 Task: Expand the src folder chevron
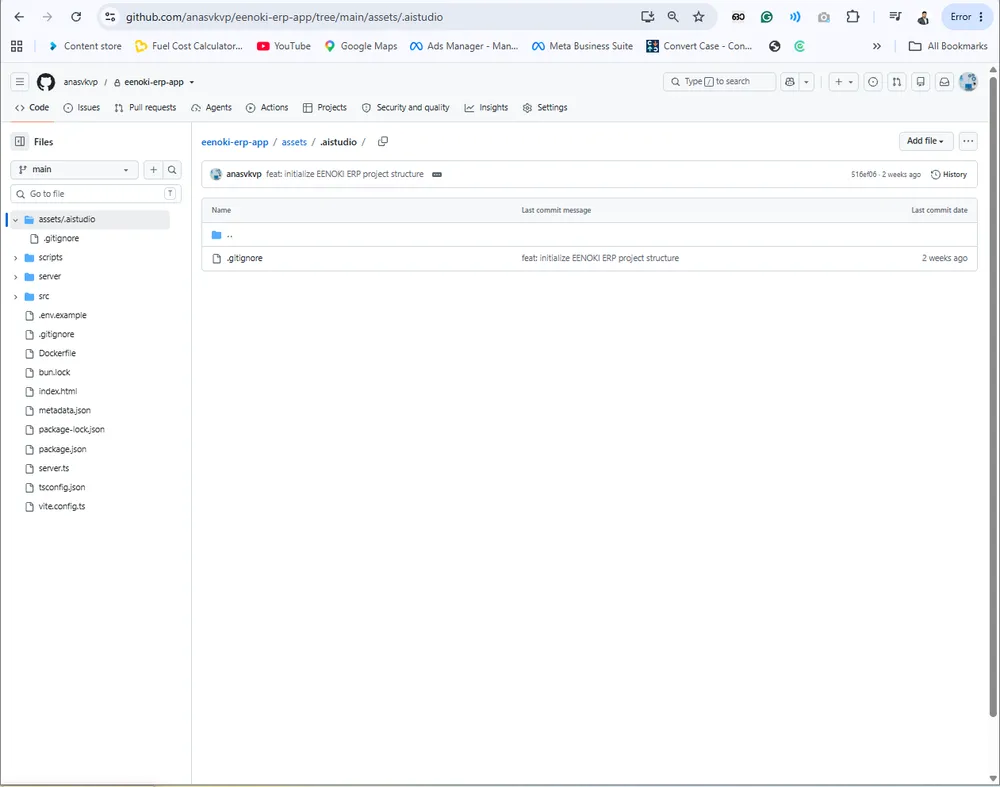tap(15, 297)
